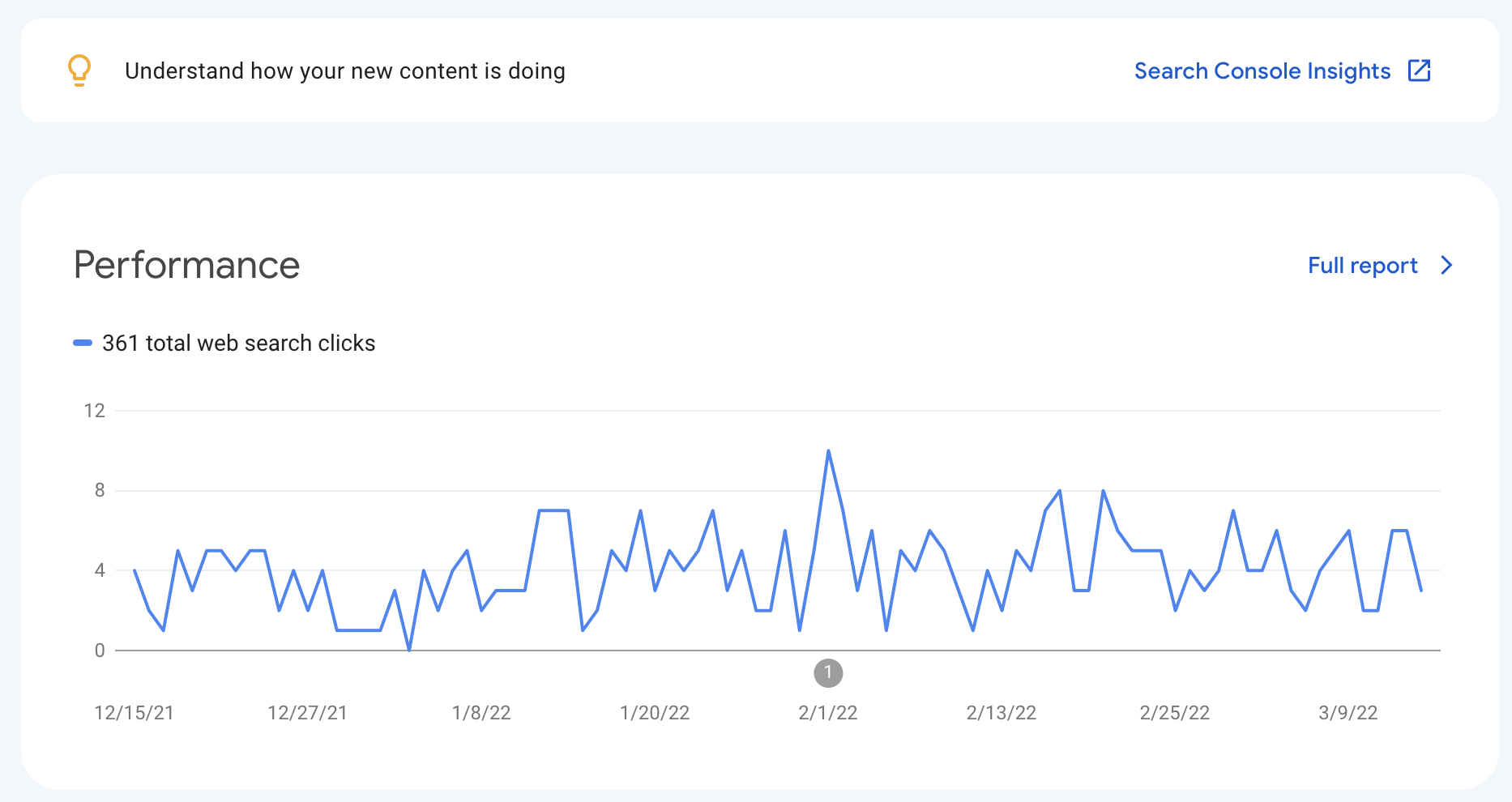
Task: Click the lightbulb tip icon
Action: pos(79,70)
